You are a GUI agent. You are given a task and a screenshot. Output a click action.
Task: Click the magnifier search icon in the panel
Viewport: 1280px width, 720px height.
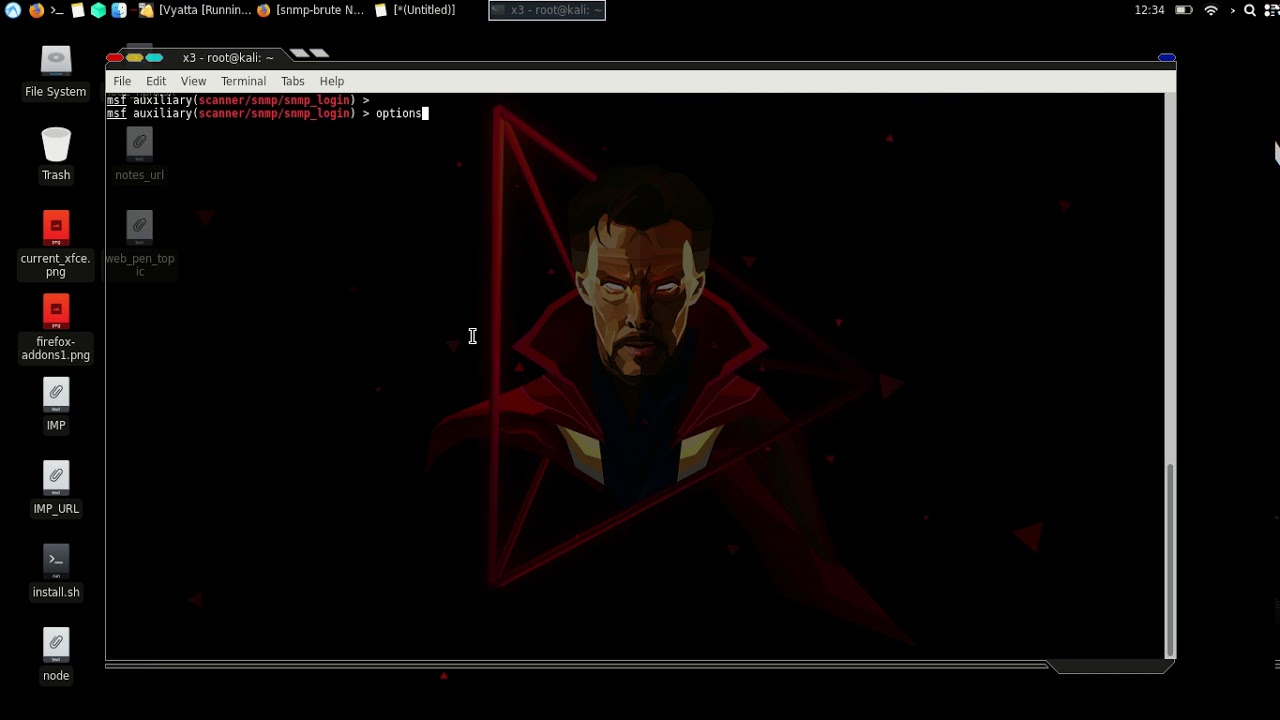click(1250, 10)
